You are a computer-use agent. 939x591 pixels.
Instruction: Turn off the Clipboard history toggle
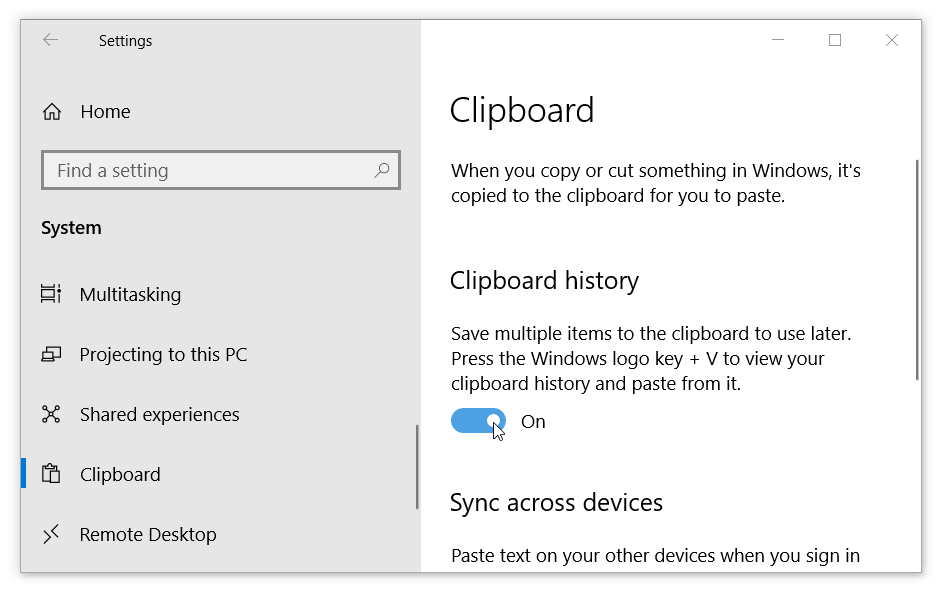478,421
